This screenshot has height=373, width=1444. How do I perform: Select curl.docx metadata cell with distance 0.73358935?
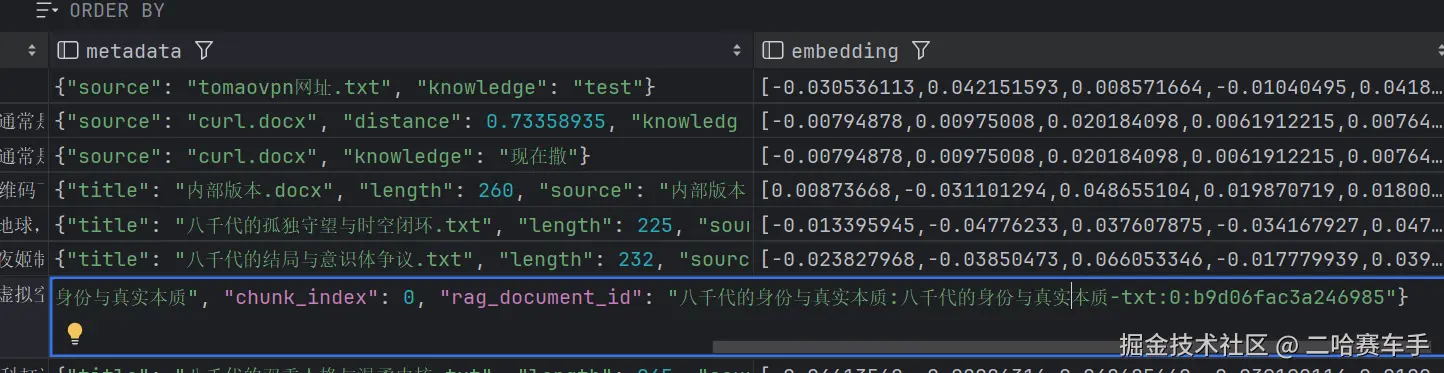402,122
